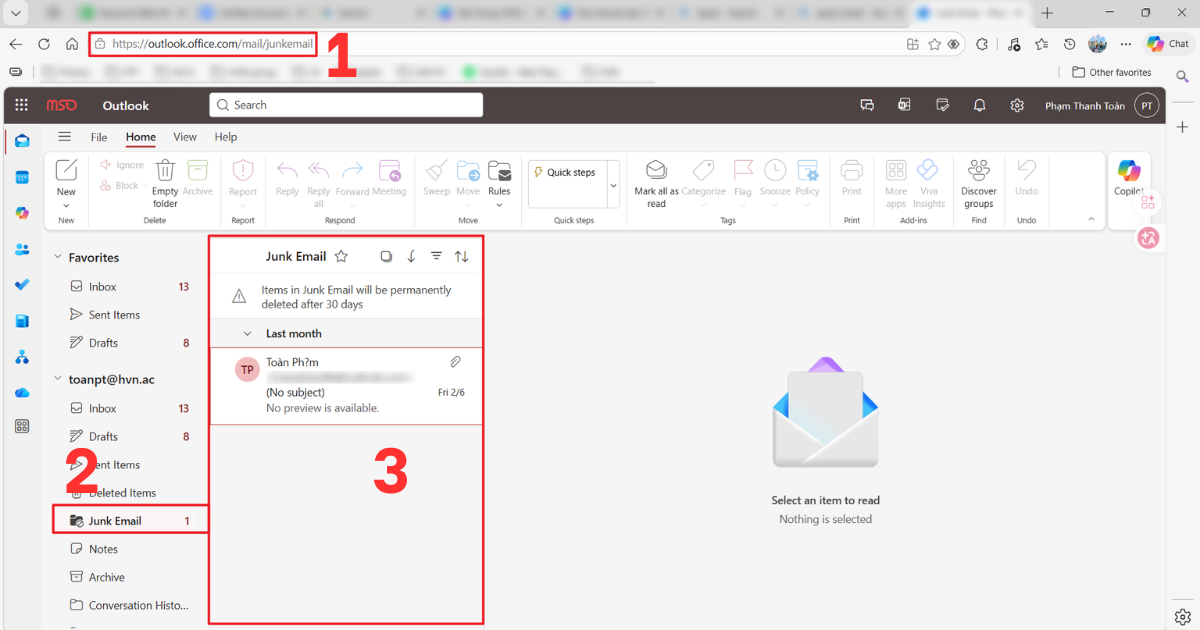
Task: Toggle the hamburger navigation pane button
Action: point(65,137)
